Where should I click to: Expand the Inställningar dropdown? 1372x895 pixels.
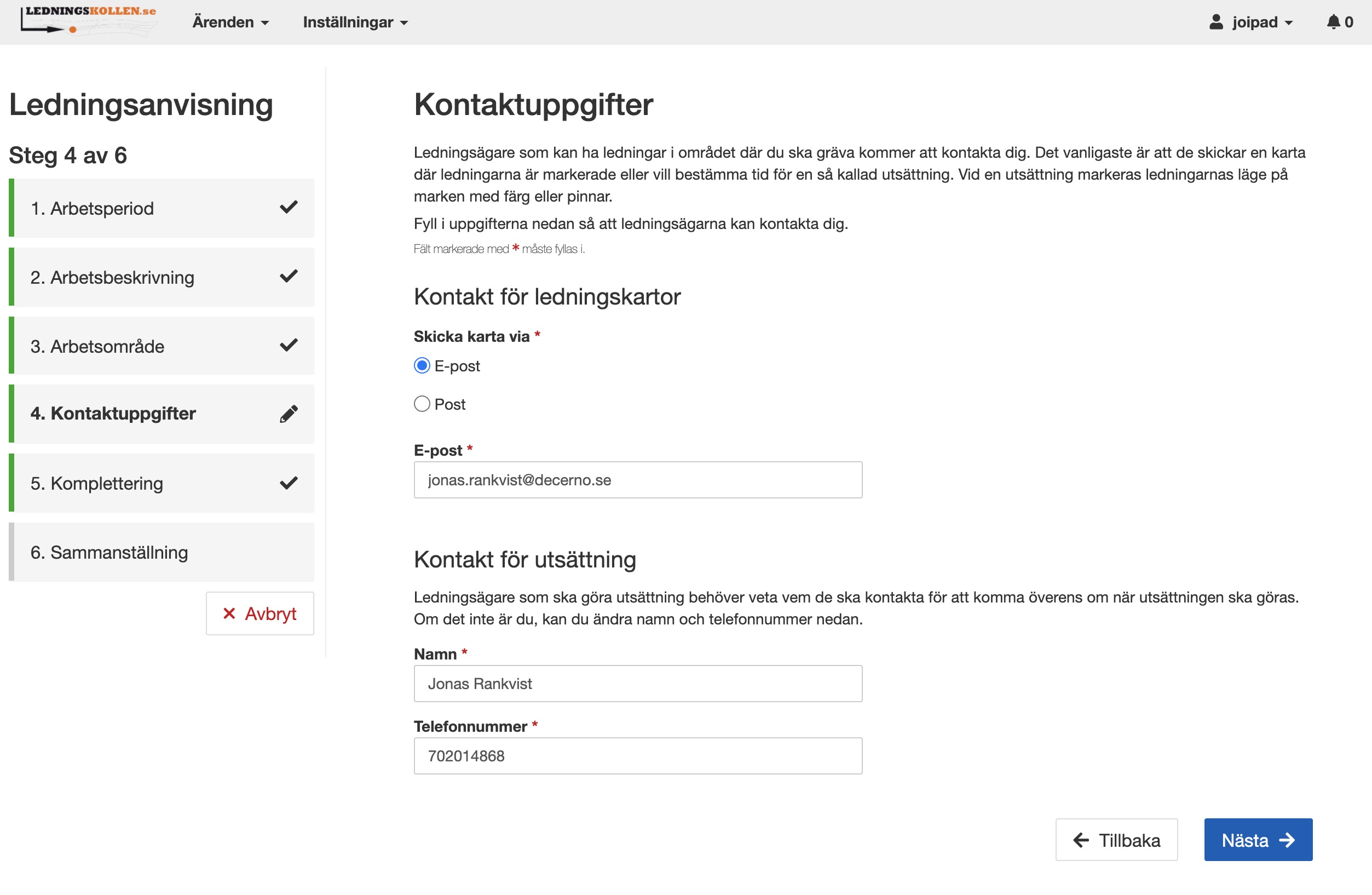pos(355,22)
